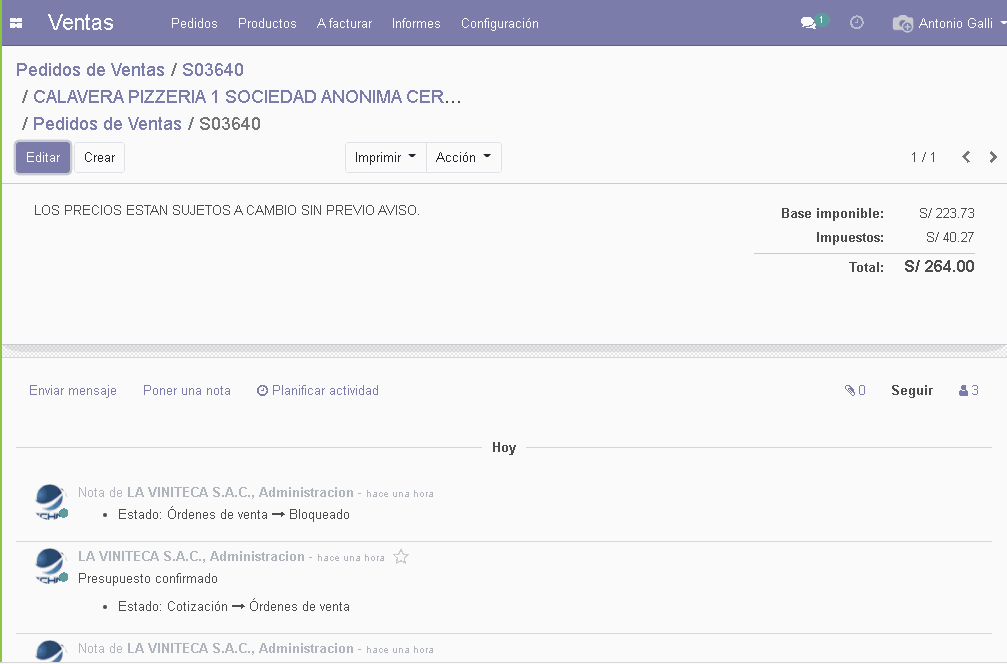Click Planificar actividad link
Screen dimensions: 1007x664
click(318, 391)
